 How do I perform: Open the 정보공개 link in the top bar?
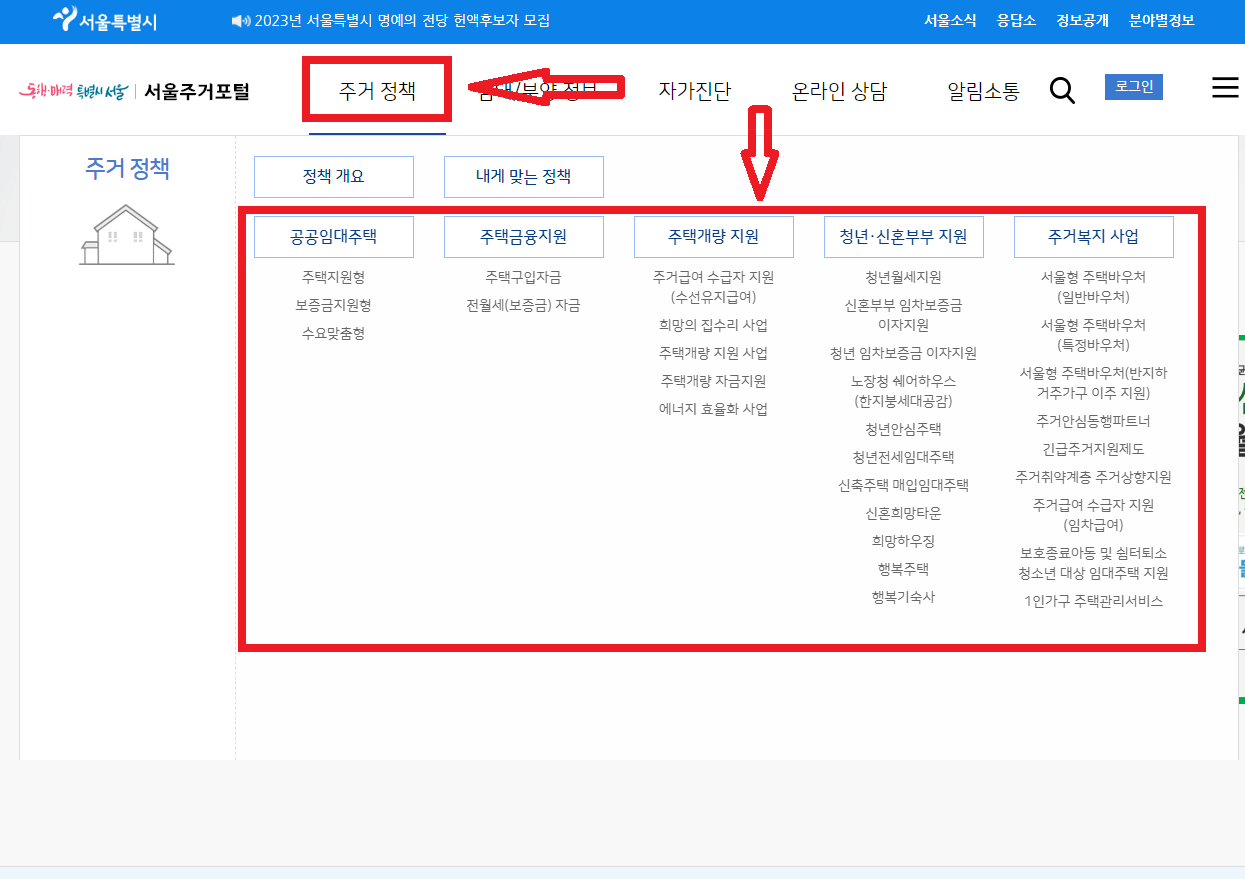coord(1080,20)
